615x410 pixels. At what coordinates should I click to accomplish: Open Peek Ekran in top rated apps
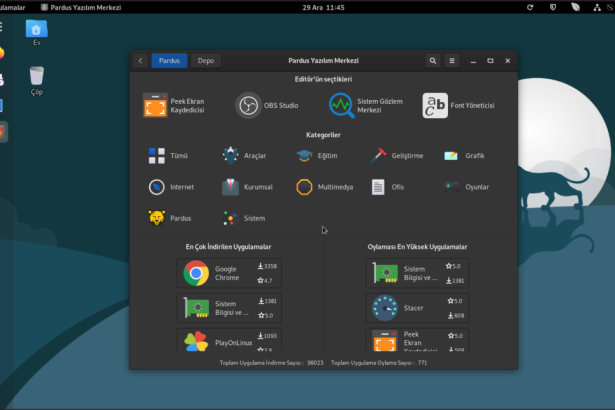tap(417, 340)
